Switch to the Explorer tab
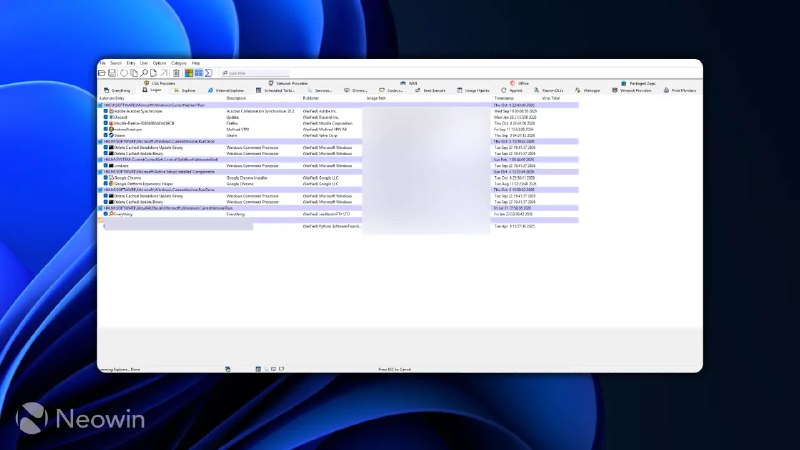 click(x=185, y=90)
